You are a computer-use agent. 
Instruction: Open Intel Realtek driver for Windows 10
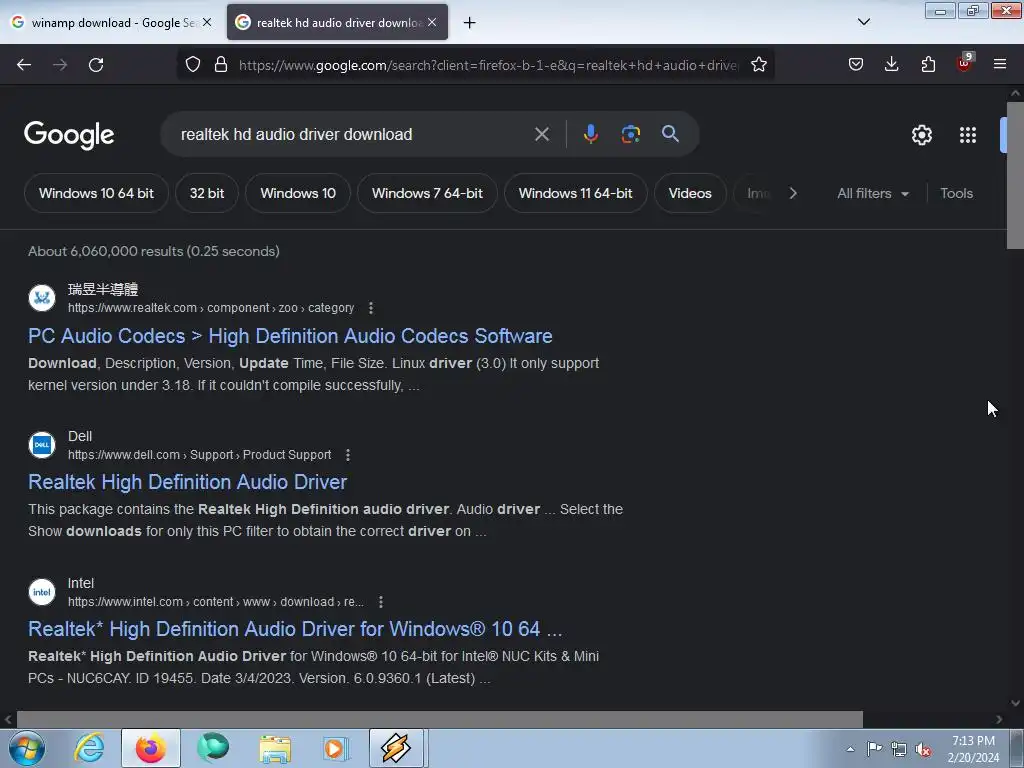[295, 629]
